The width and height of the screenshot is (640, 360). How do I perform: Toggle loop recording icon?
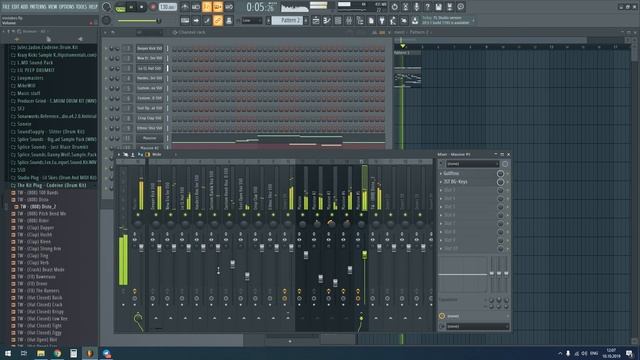click(x=229, y=7)
